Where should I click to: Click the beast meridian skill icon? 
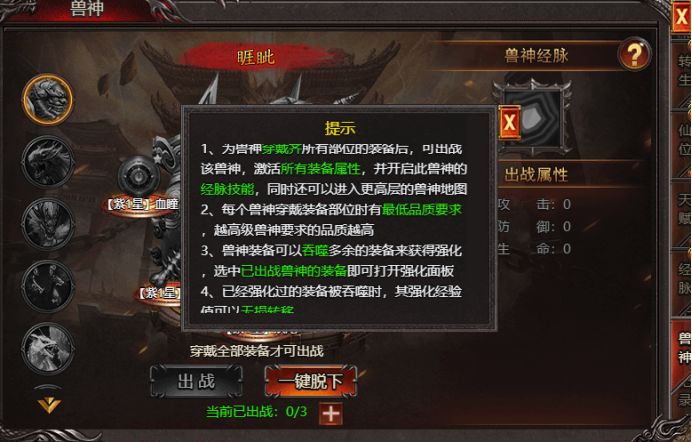point(534,116)
